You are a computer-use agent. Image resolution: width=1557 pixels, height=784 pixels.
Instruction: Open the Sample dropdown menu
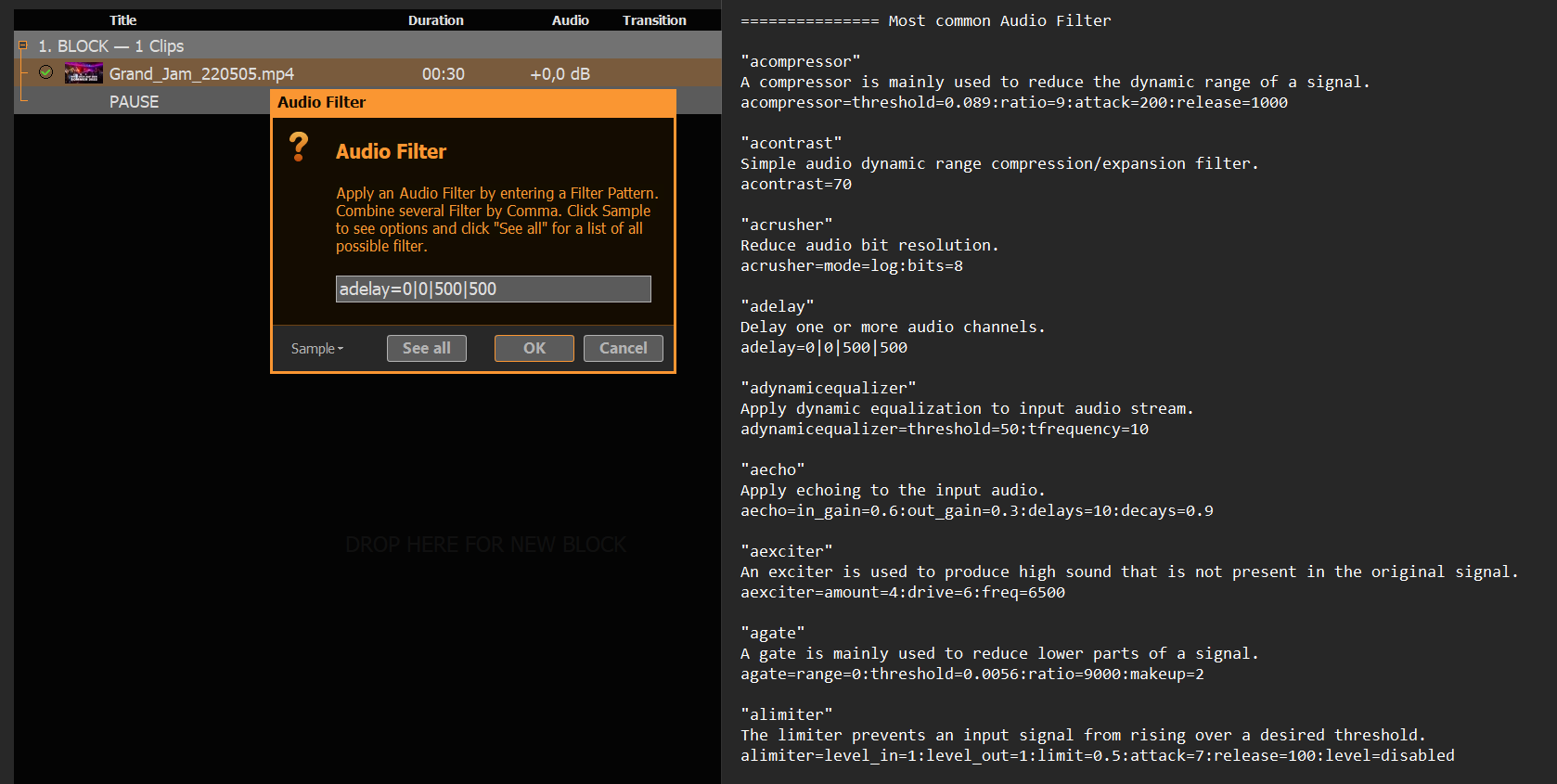[x=317, y=349]
